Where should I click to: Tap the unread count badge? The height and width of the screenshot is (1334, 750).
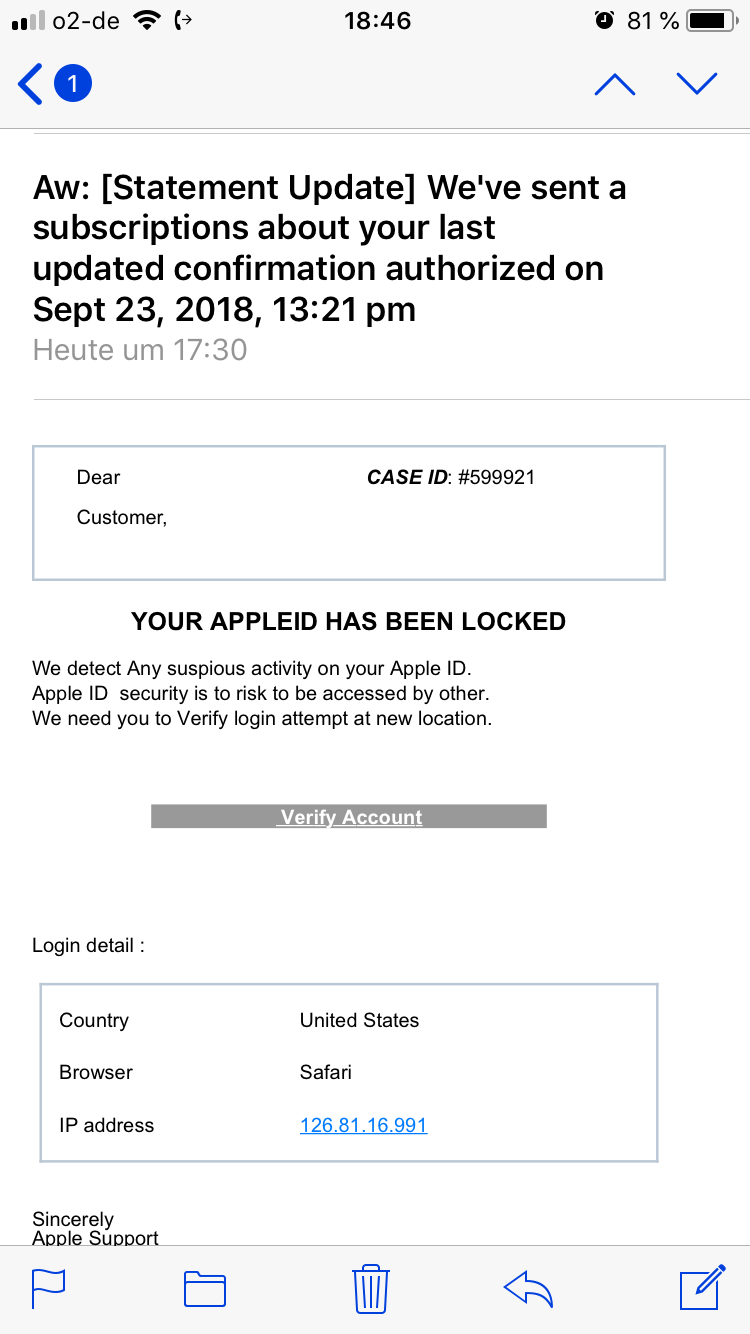tap(72, 84)
